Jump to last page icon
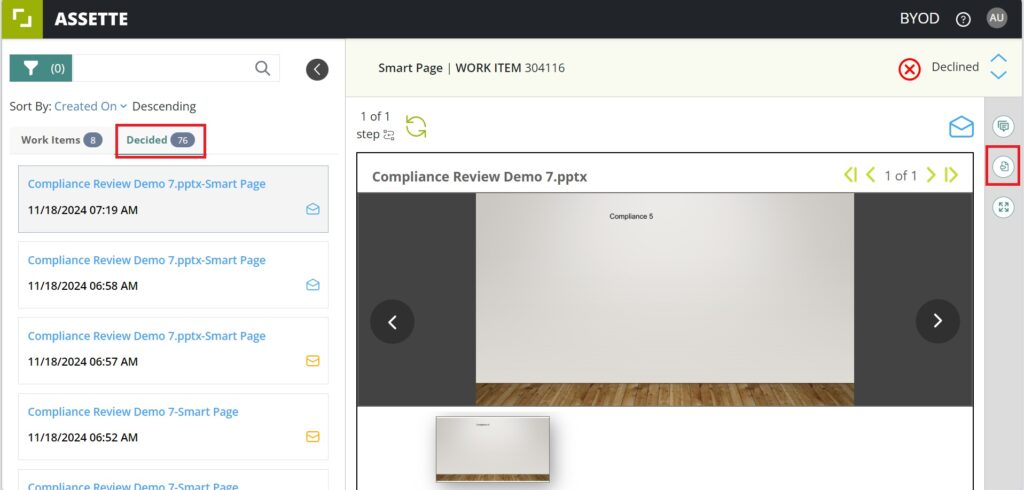 [952, 175]
